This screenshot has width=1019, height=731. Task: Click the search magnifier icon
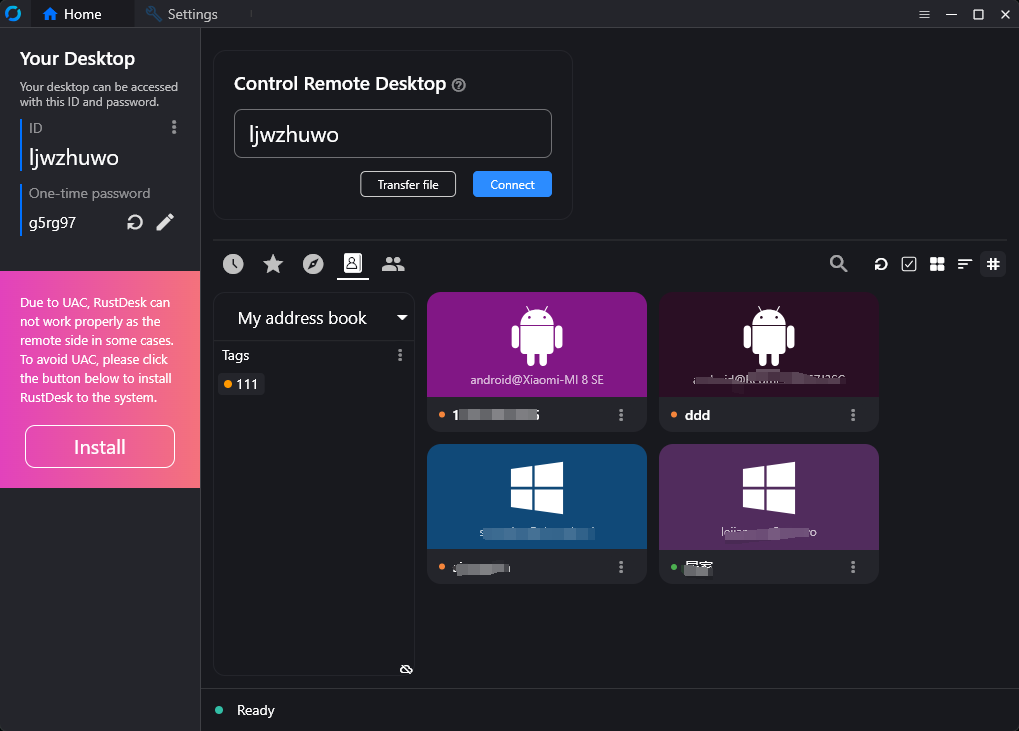[839, 264]
